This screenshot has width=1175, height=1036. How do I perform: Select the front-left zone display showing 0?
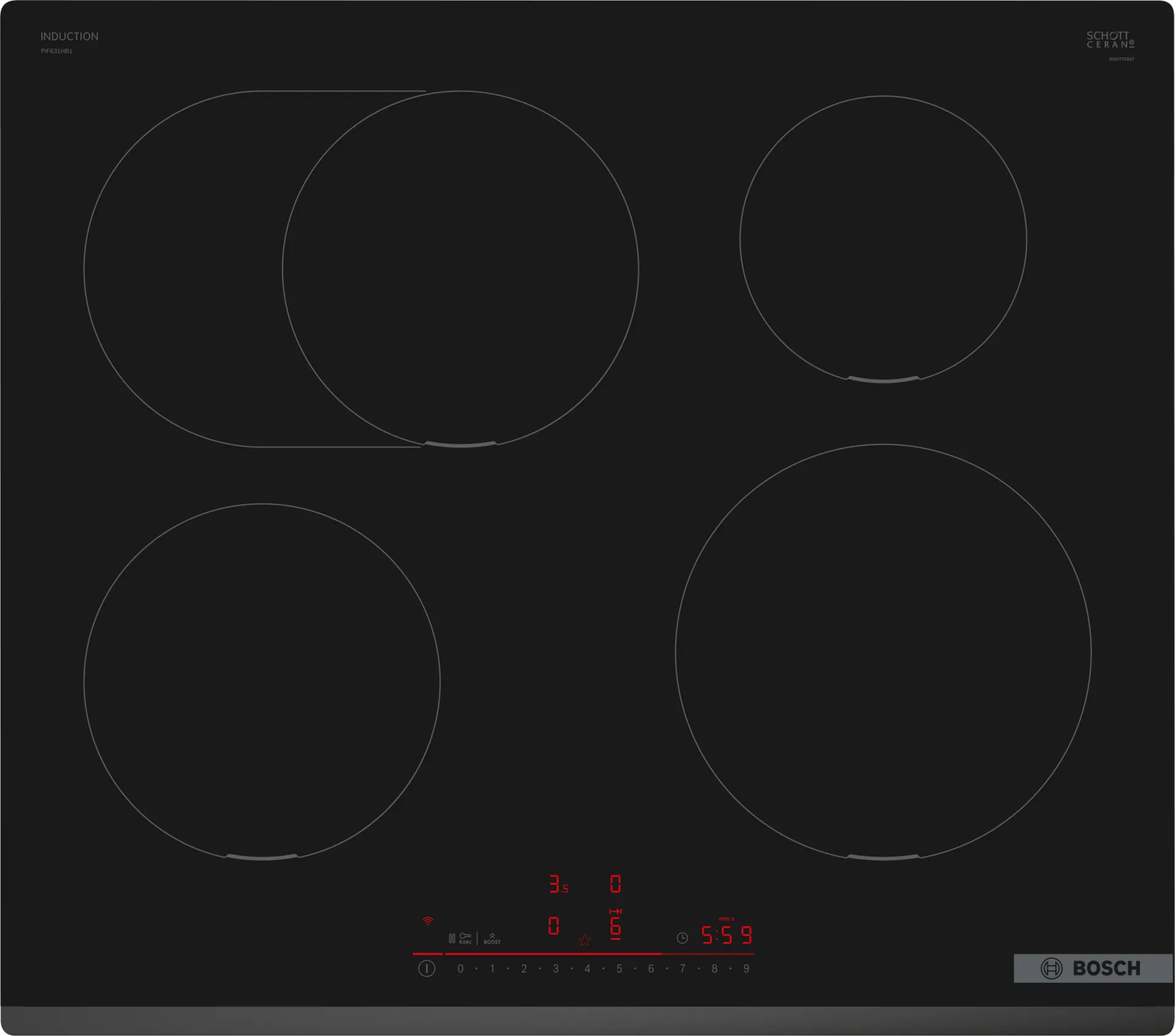(553, 926)
